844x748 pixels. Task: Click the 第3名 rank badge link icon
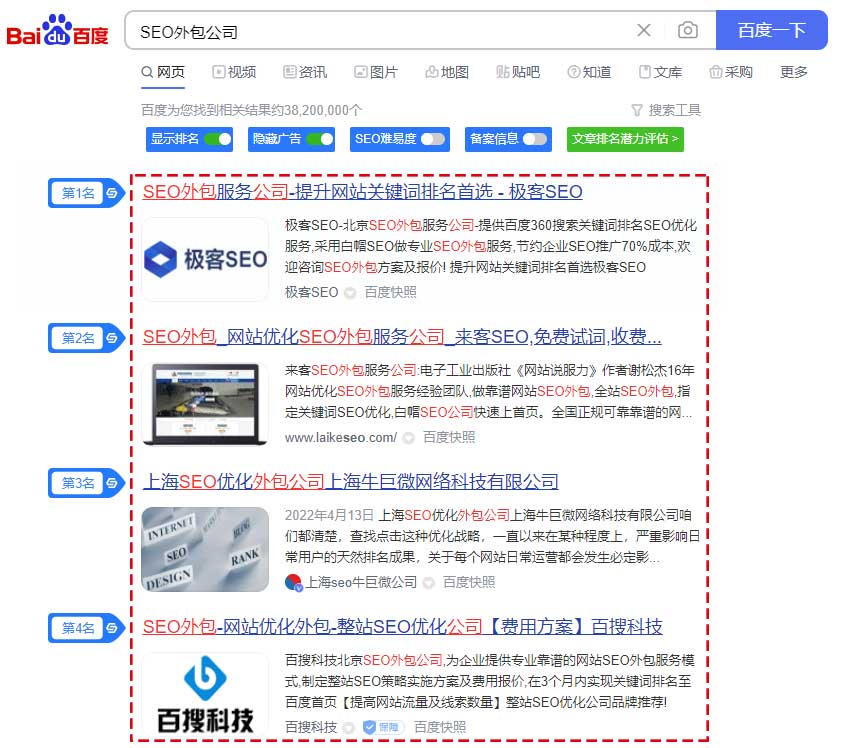112,483
